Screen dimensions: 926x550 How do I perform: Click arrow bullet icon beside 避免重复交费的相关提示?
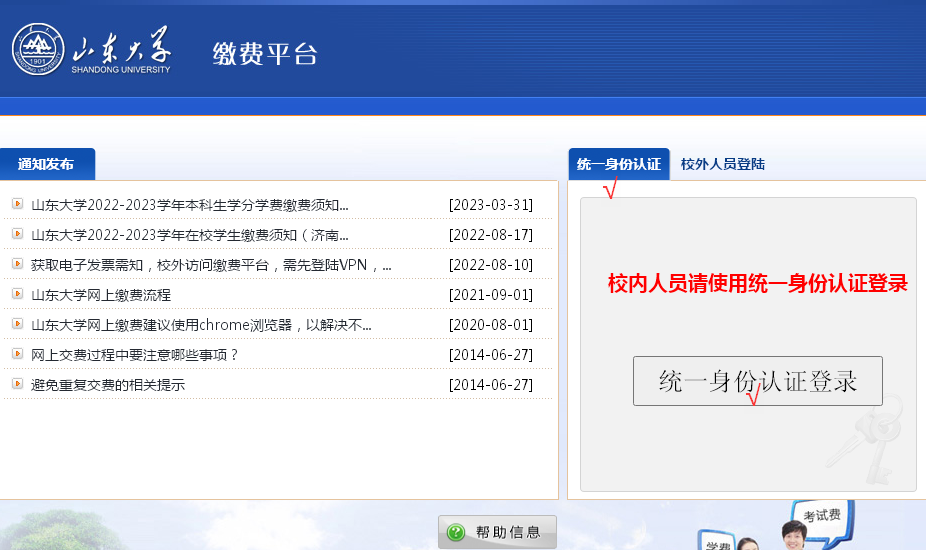tap(18, 384)
